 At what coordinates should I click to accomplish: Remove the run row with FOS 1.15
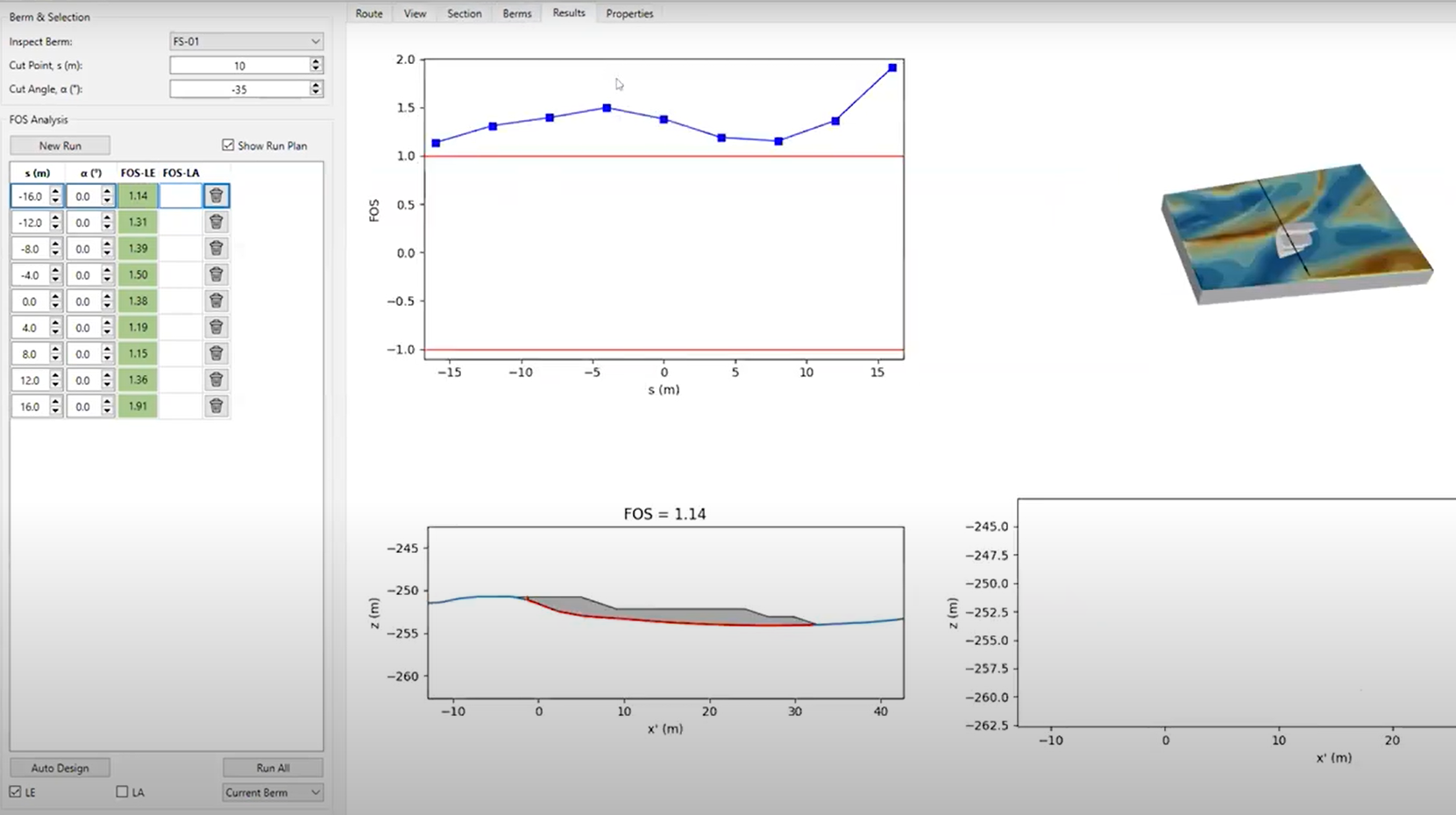(x=217, y=354)
